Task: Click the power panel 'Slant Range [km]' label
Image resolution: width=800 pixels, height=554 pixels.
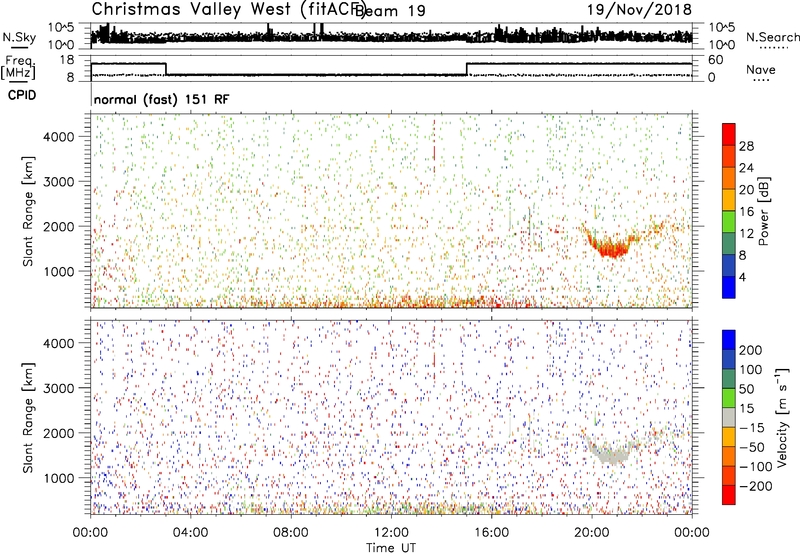Action: (x=28, y=211)
